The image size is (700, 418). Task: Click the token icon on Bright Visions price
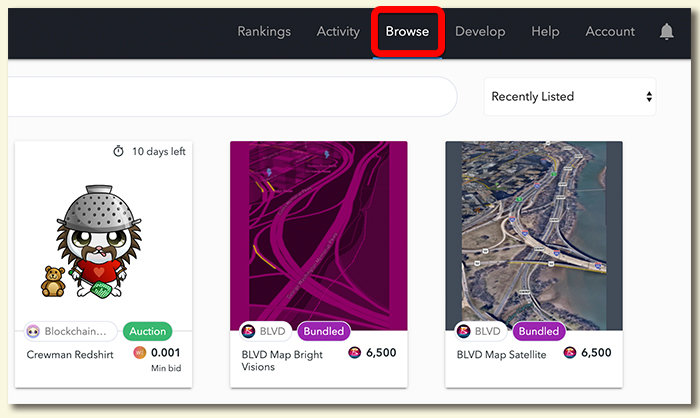click(x=354, y=353)
